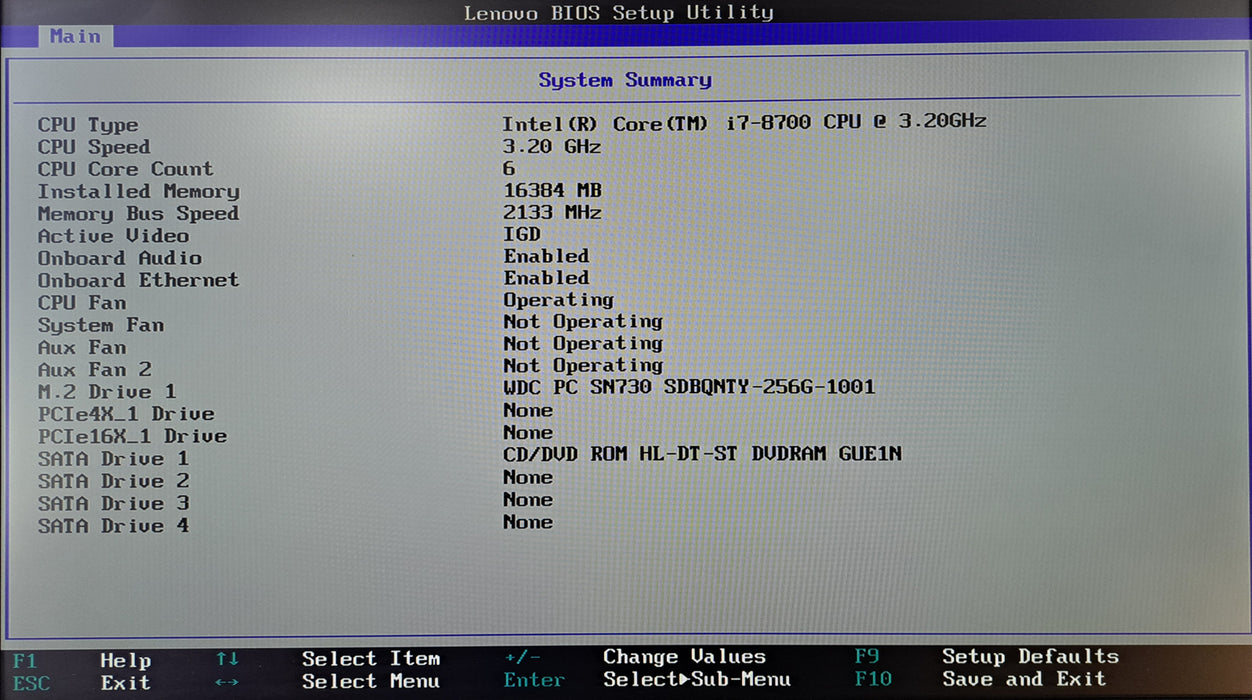Click the System Fan Not Operating status
The width and height of the screenshot is (1252, 700).
click(583, 322)
